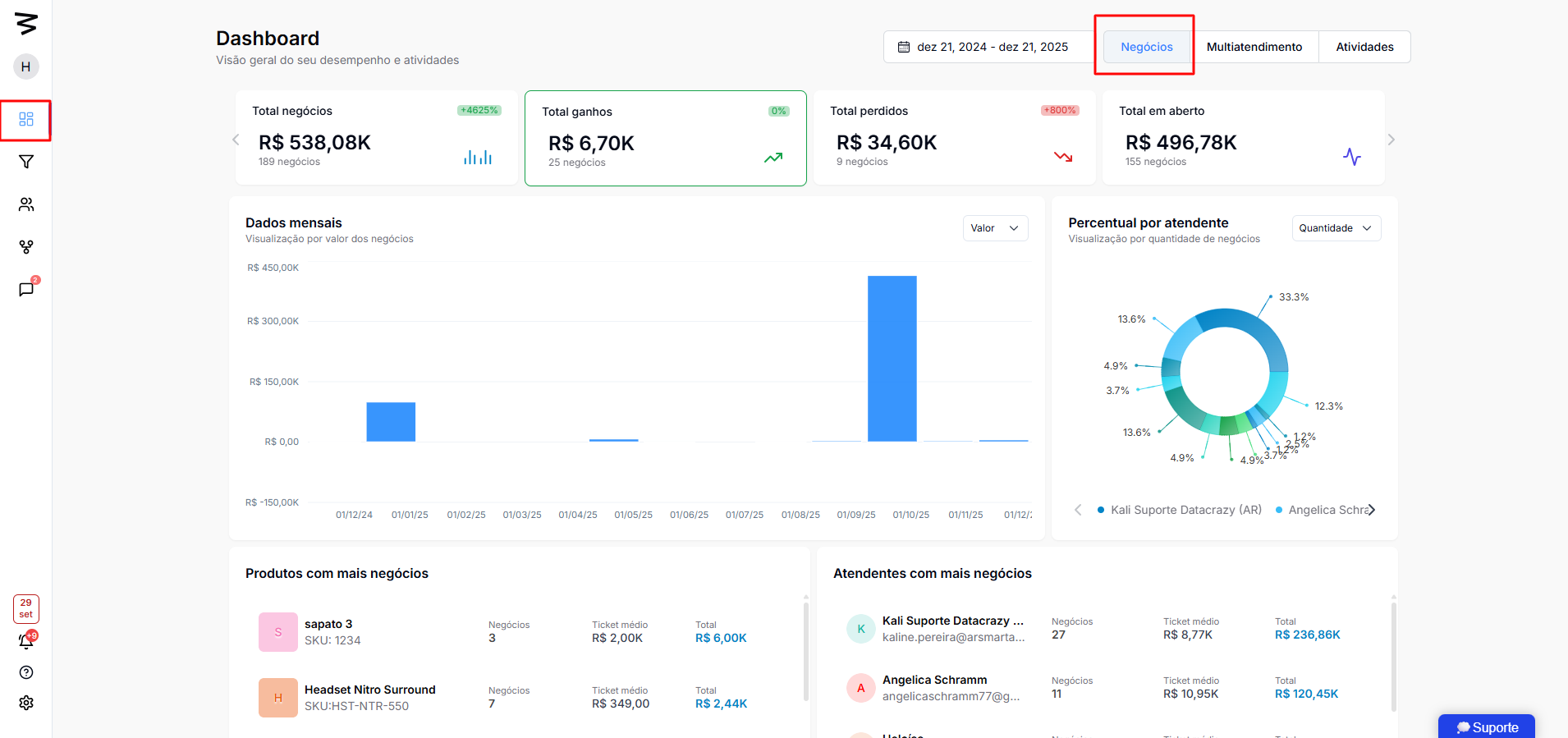This screenshot has height=738, width=1568.
Task: Switch to the Atividades tab
Action: coord(1364,47)
